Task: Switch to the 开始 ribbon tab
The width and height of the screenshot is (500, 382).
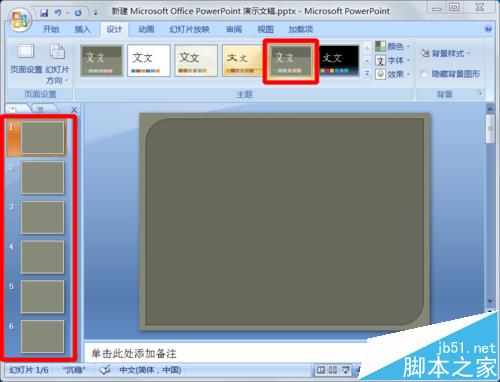Action: point(51,29)
